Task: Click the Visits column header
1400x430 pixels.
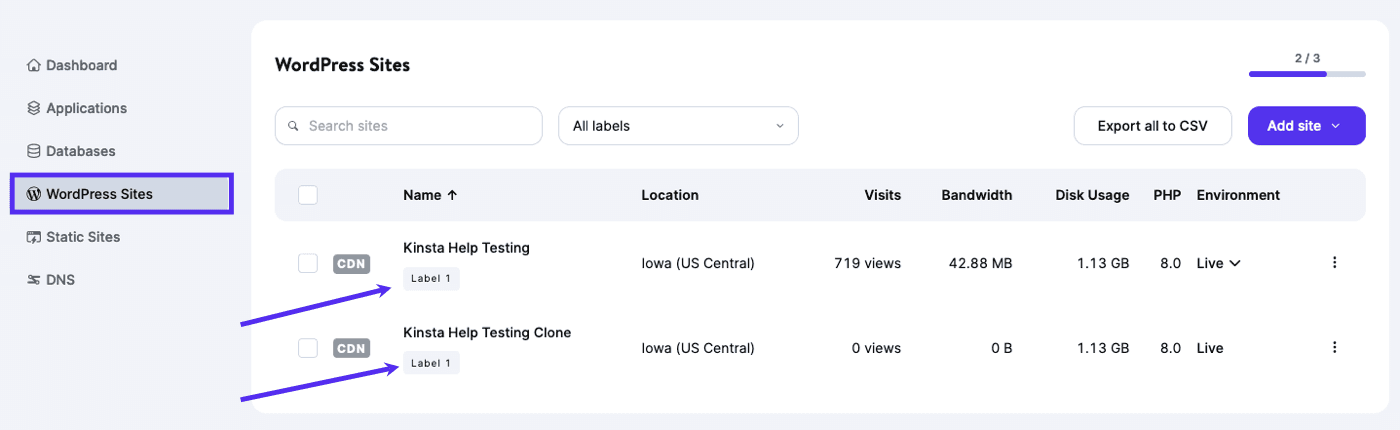Action: click(x=883, y=195)
